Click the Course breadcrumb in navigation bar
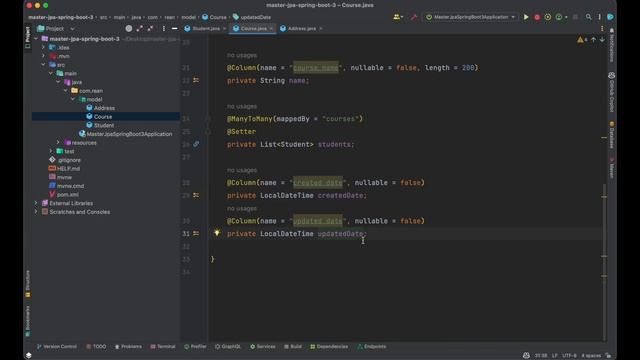The width and height of the screenshot is (640, 360). [x=214, y=17]
